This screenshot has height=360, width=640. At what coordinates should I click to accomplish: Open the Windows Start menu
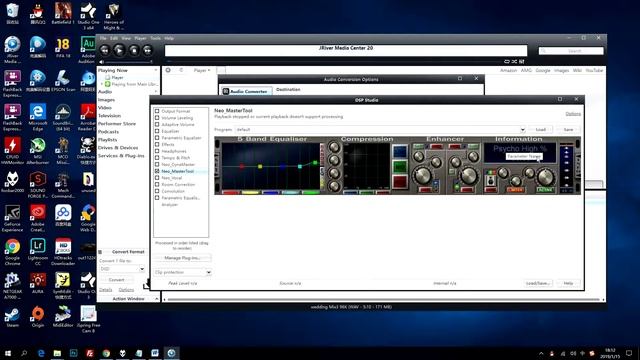coord(7,353)
